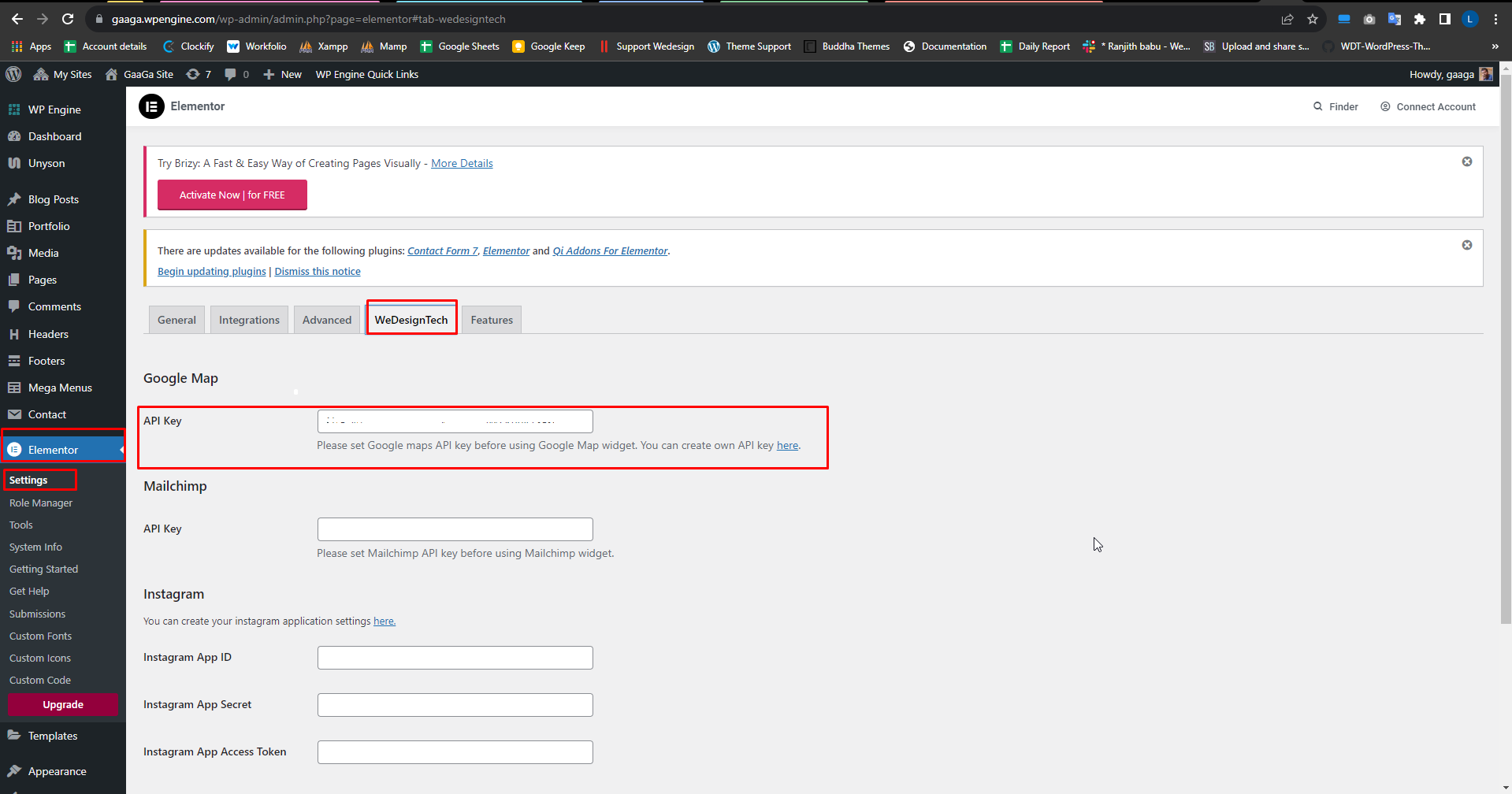
Task: Open WP Engine Quick Links
Action: [x=367, y=74]
